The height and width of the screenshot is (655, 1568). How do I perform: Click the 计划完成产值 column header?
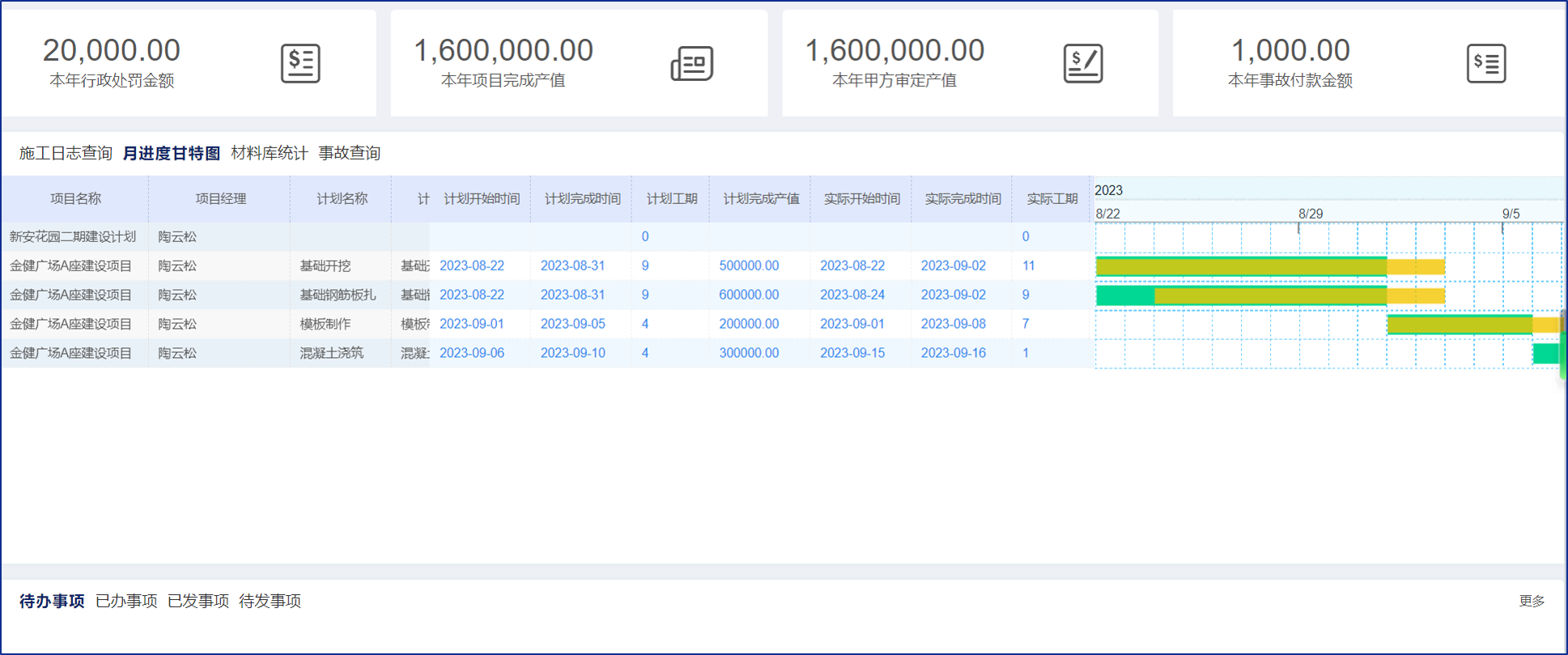pos(761,198)
